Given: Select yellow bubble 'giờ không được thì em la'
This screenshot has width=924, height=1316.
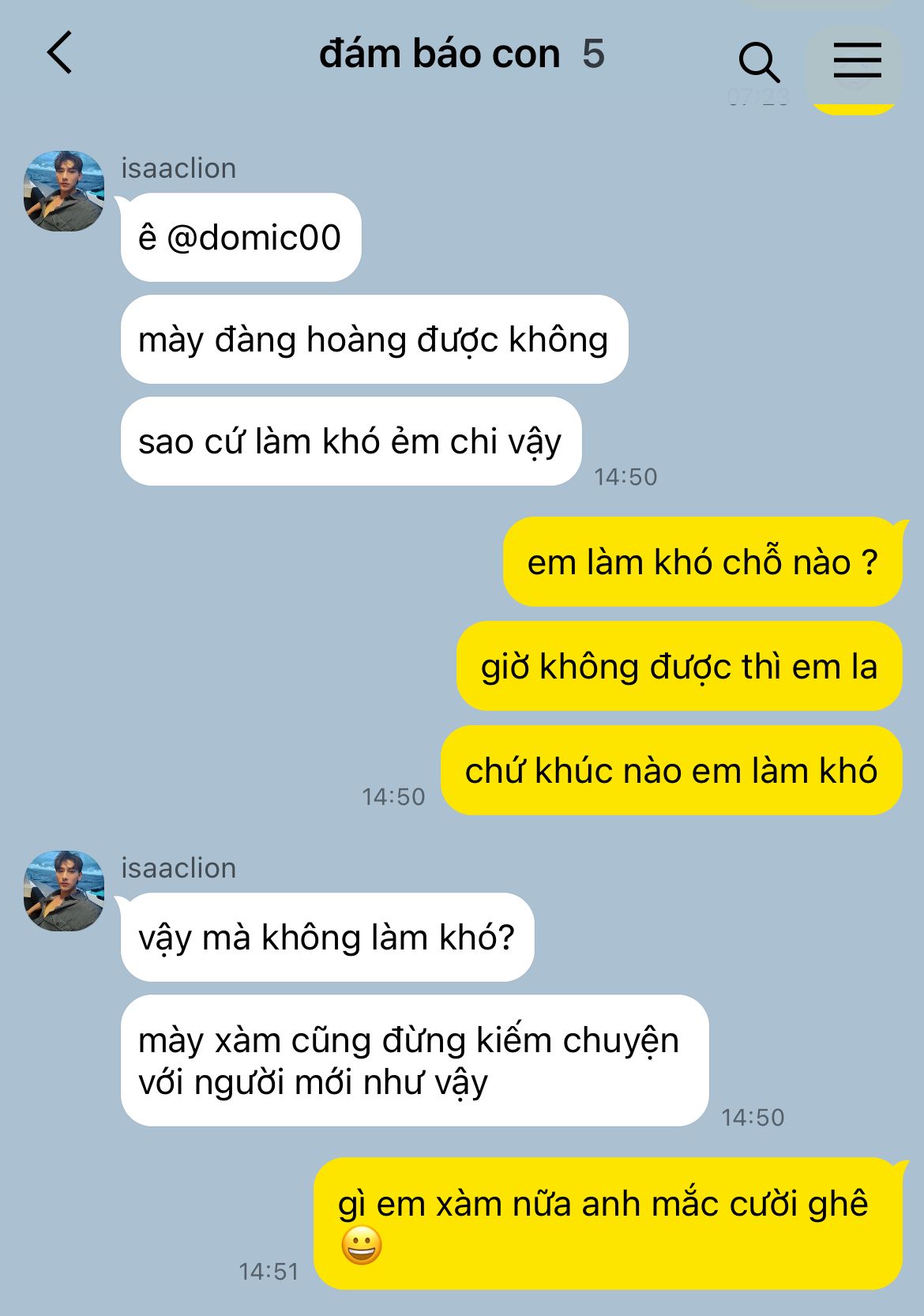Looking at the screenshot, I should click(679, 666).
